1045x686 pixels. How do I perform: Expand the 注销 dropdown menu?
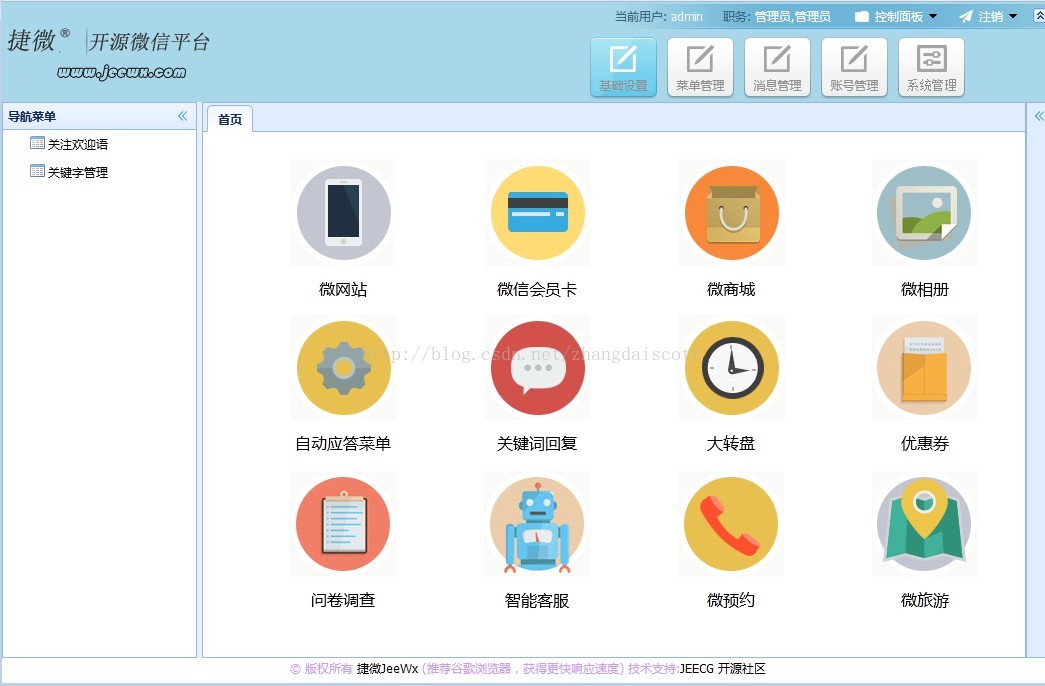pos(988,17)
